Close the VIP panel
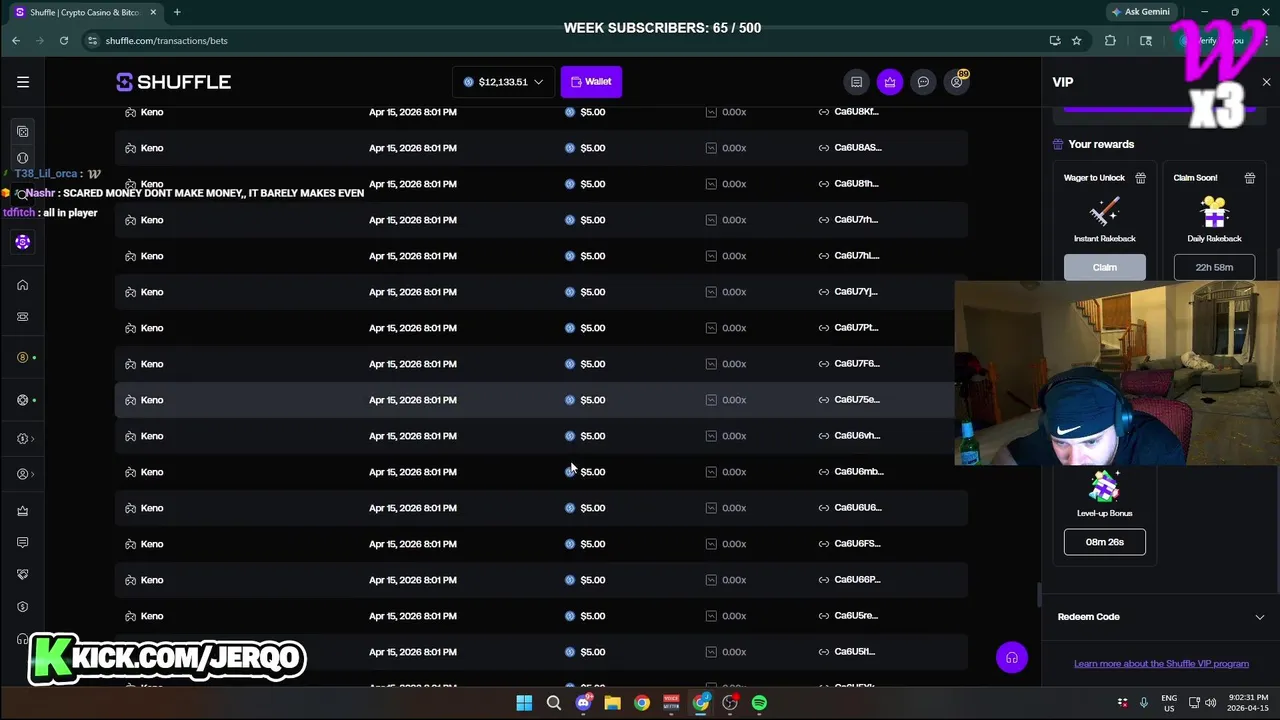Image resolution: width=1280 pixels, height=720 pixels. click(x=1266, y=82)
